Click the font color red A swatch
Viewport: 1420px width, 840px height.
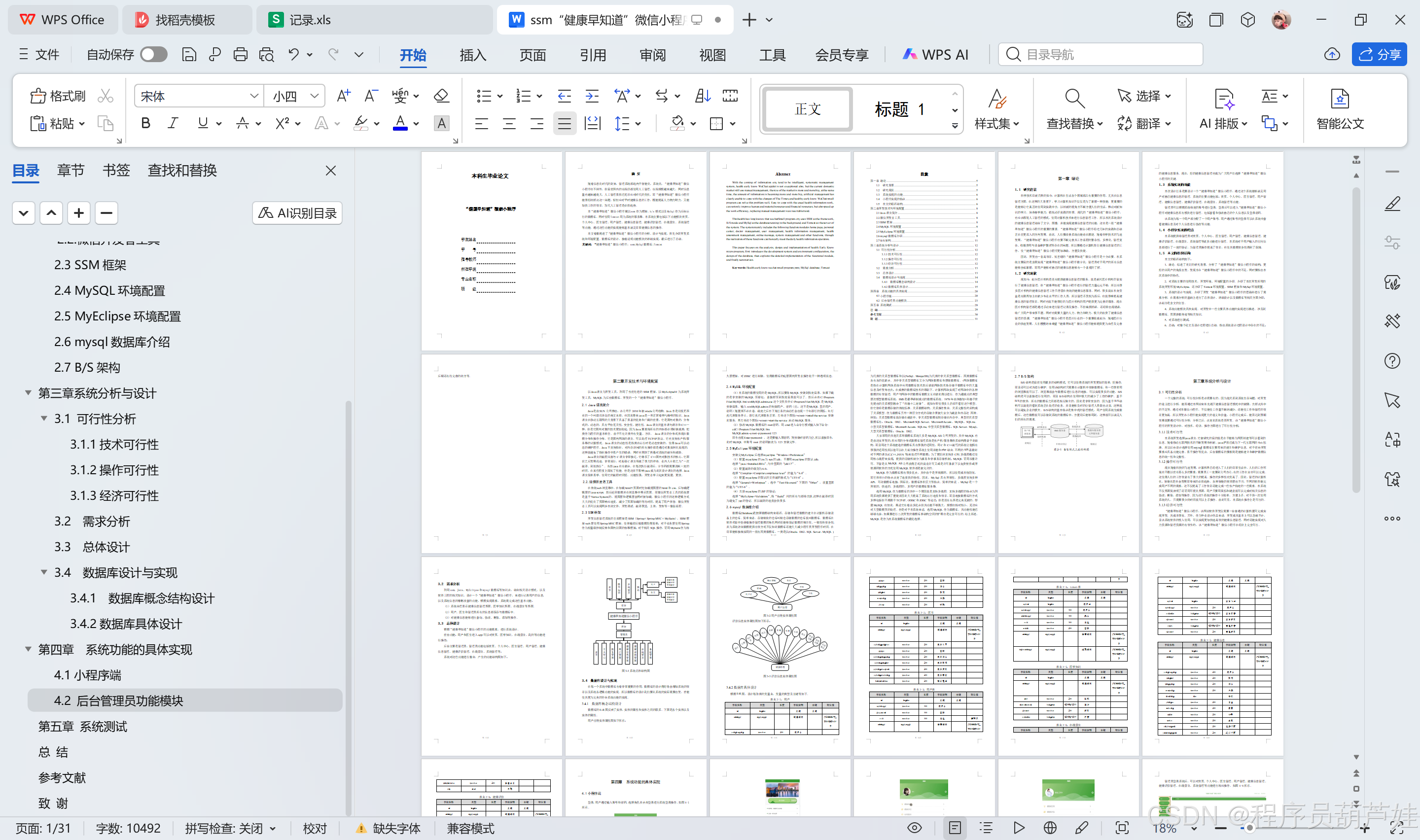(400, 123)
